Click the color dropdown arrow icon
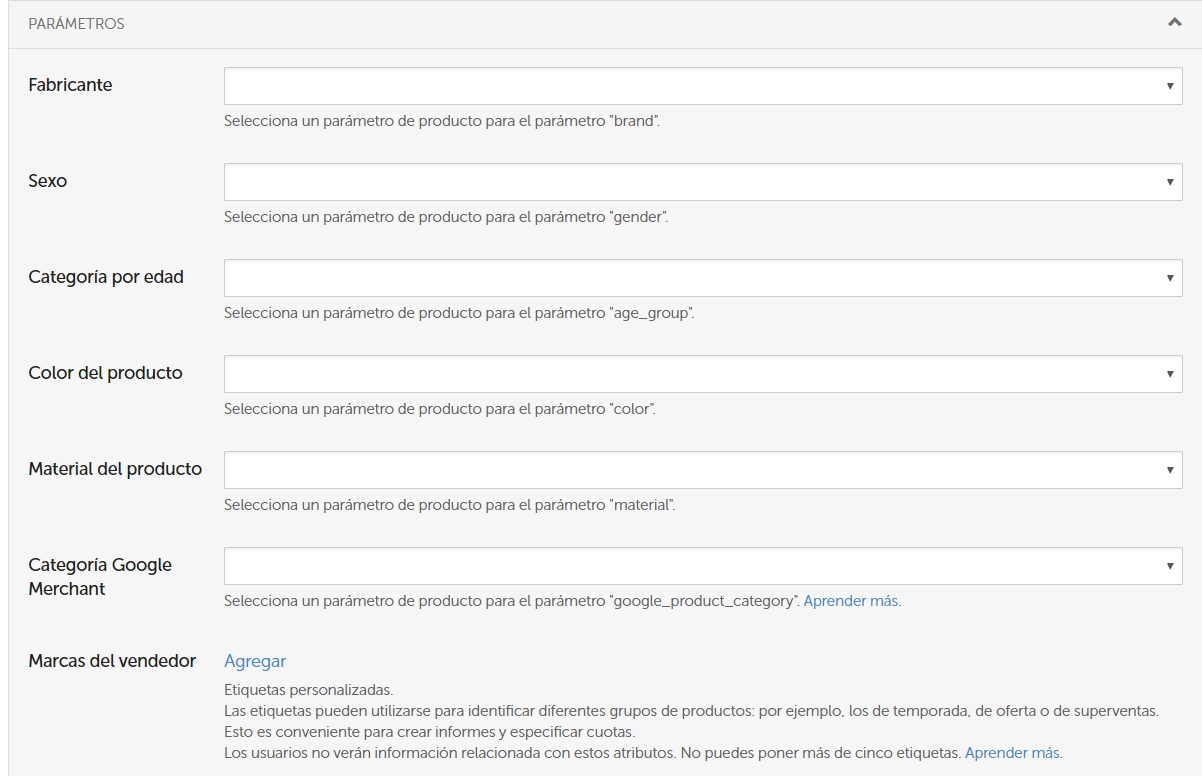Viewport: 1202px width, 776px height. point(1169,375)
